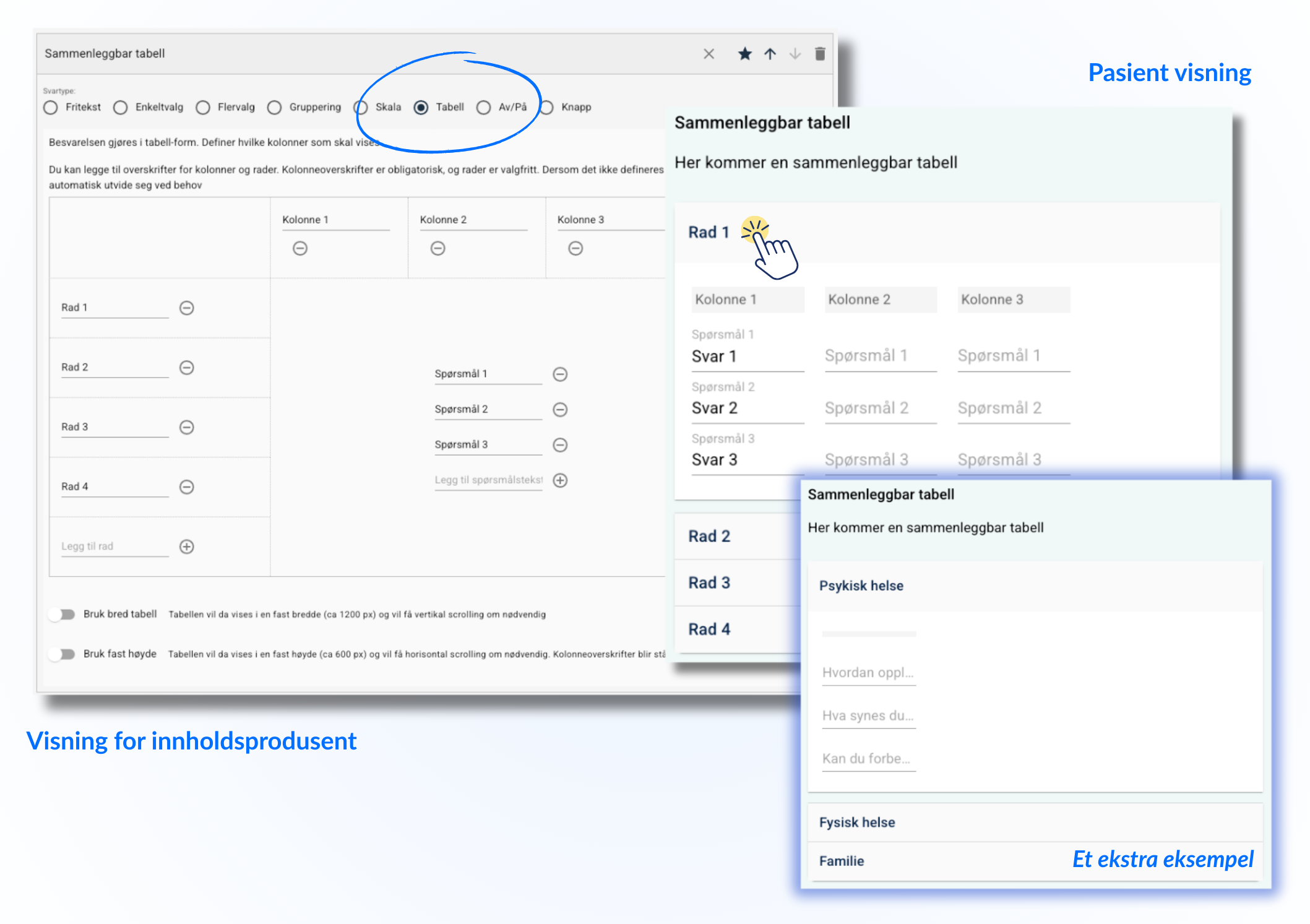Click the move up arrow icon

click(x=770, y=54)
